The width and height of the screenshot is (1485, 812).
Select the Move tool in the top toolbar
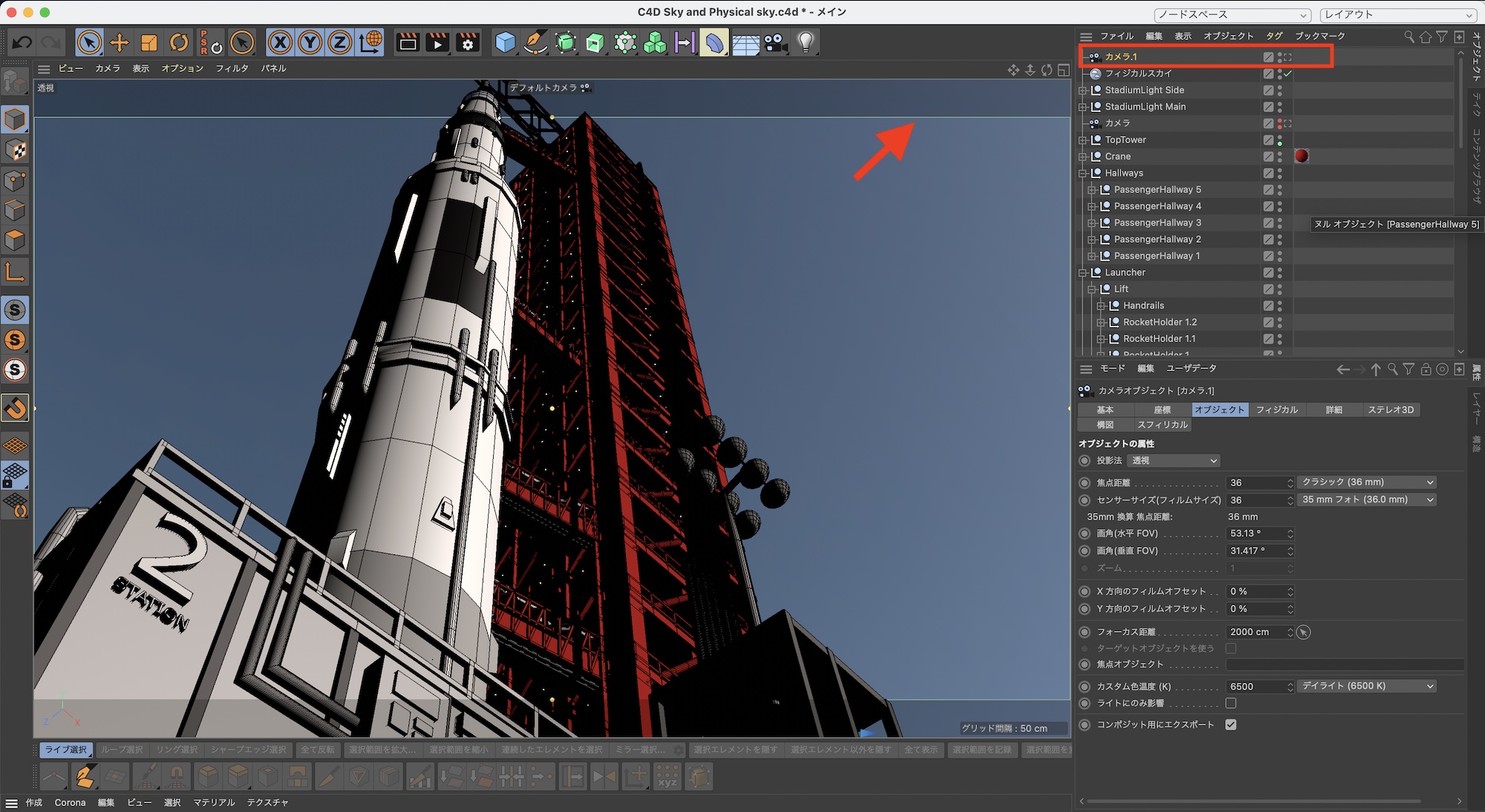click(119, 42)
